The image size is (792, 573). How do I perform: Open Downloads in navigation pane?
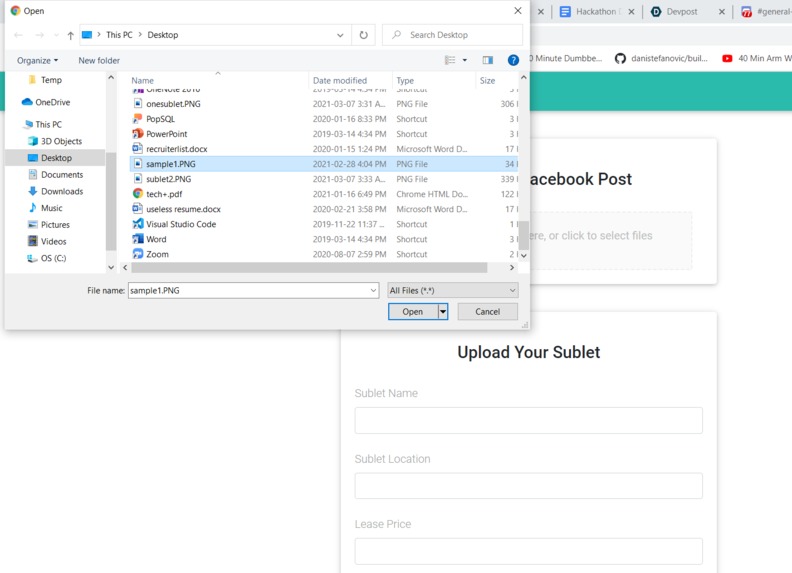click(x=56, y=191)
